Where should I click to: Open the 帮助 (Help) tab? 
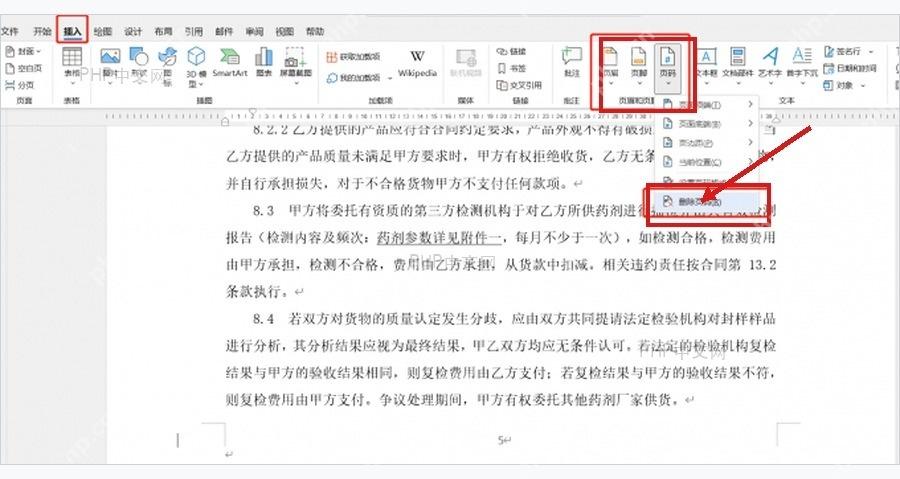pos(315,32)
